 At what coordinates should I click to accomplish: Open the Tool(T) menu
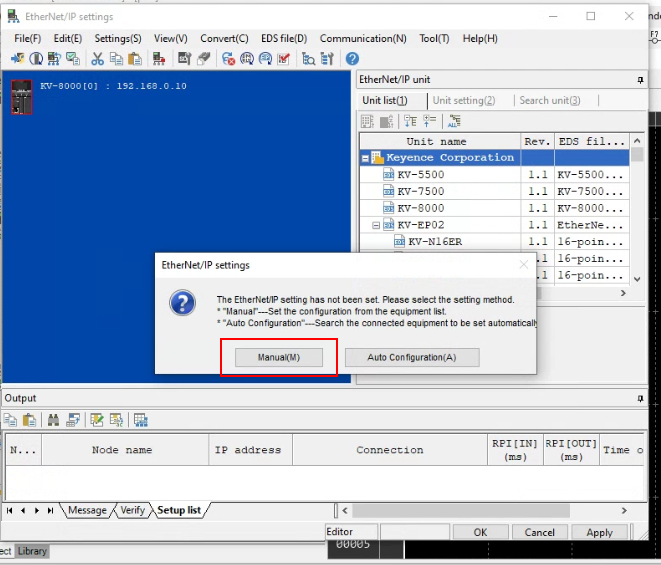pyautogui.click(x=434, y=38)
